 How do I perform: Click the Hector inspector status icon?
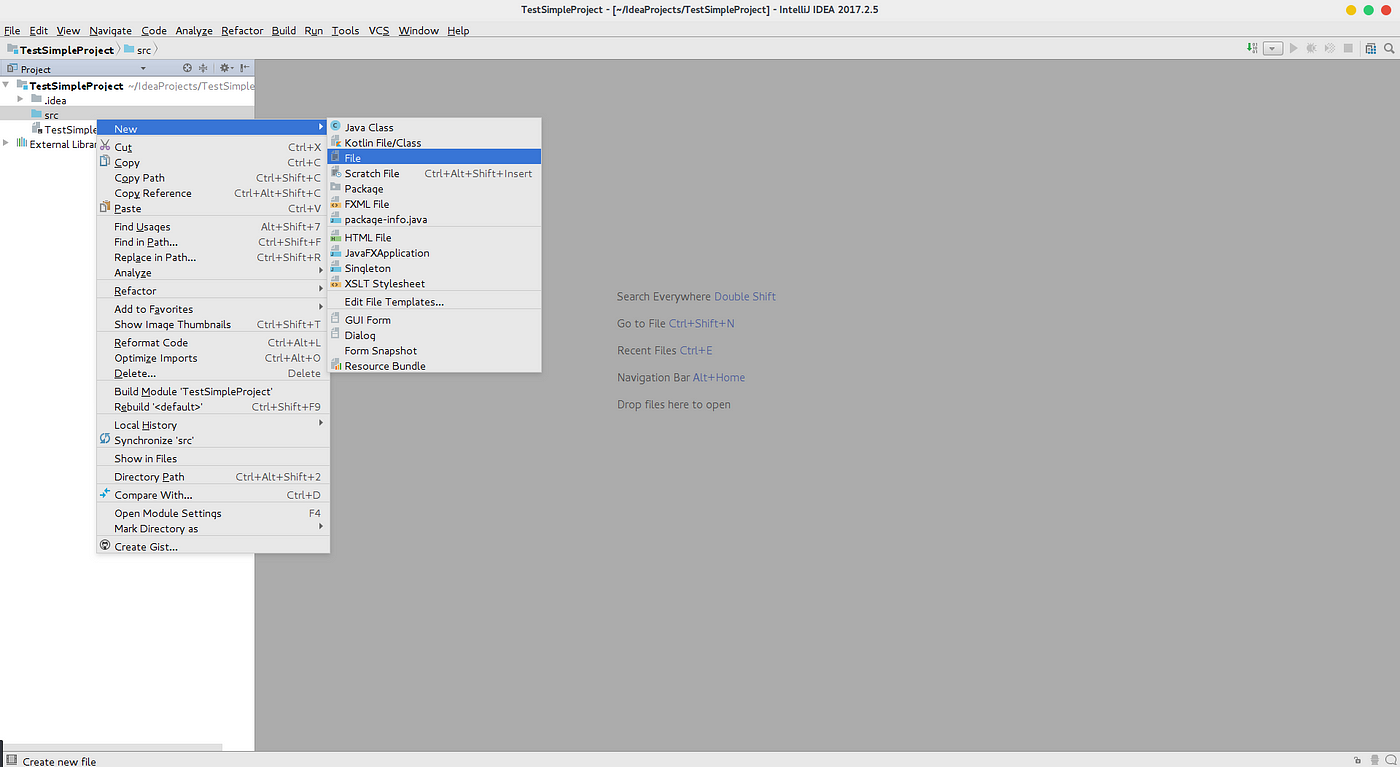[1374, 761]
